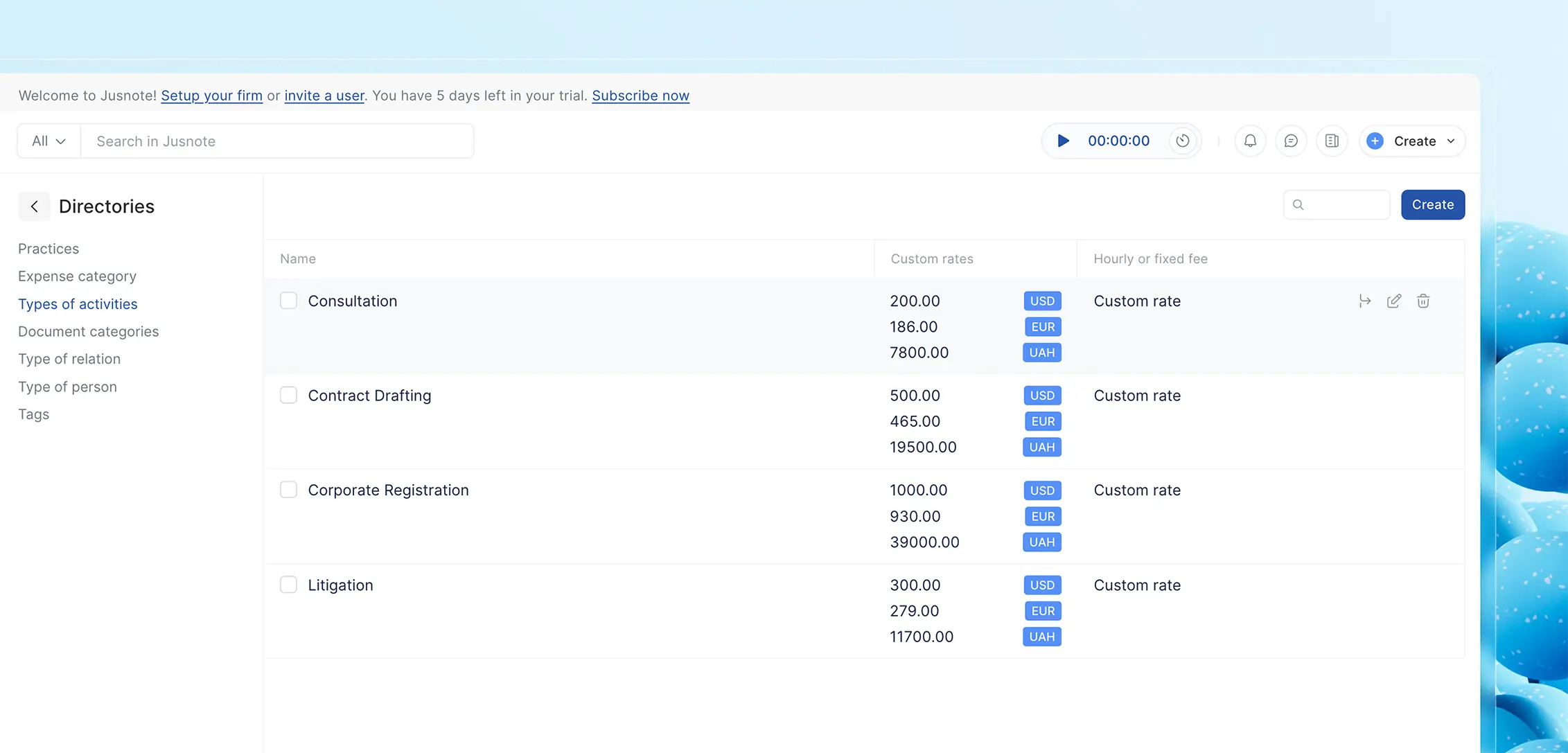Click Custom rate in Contract Drafting row

click(1137, 396)
